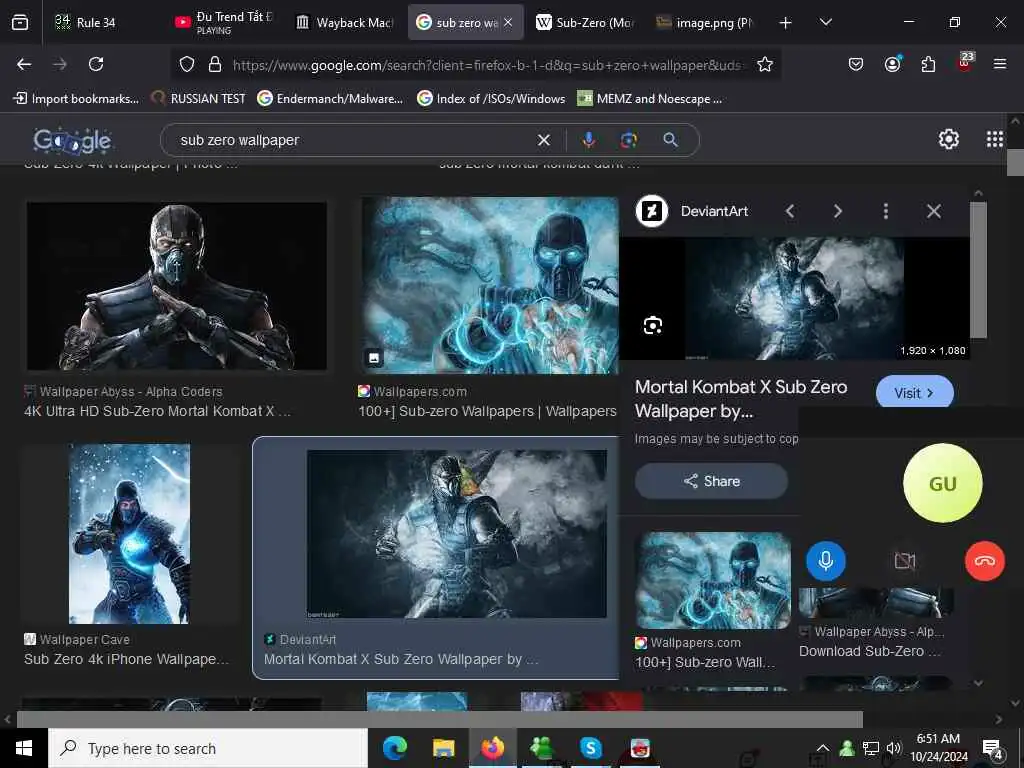Clear the search box text

[x=543, y=140]
